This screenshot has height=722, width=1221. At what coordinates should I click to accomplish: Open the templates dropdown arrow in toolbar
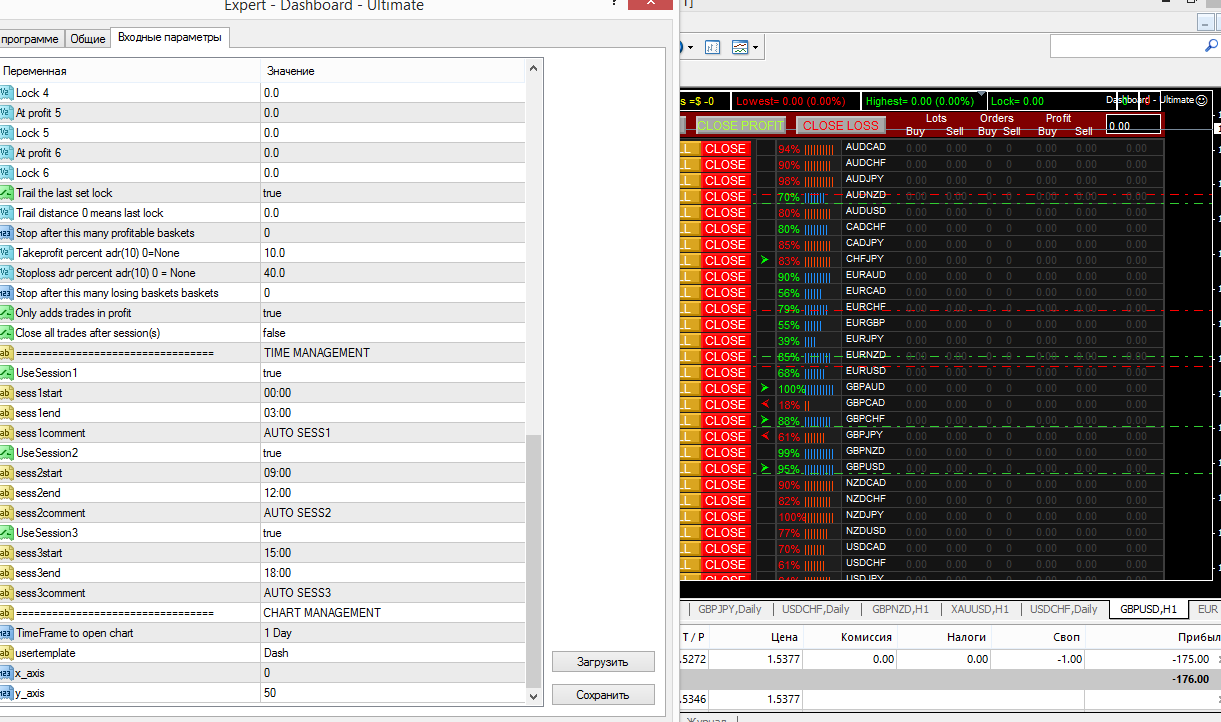(x=756, y=47)
